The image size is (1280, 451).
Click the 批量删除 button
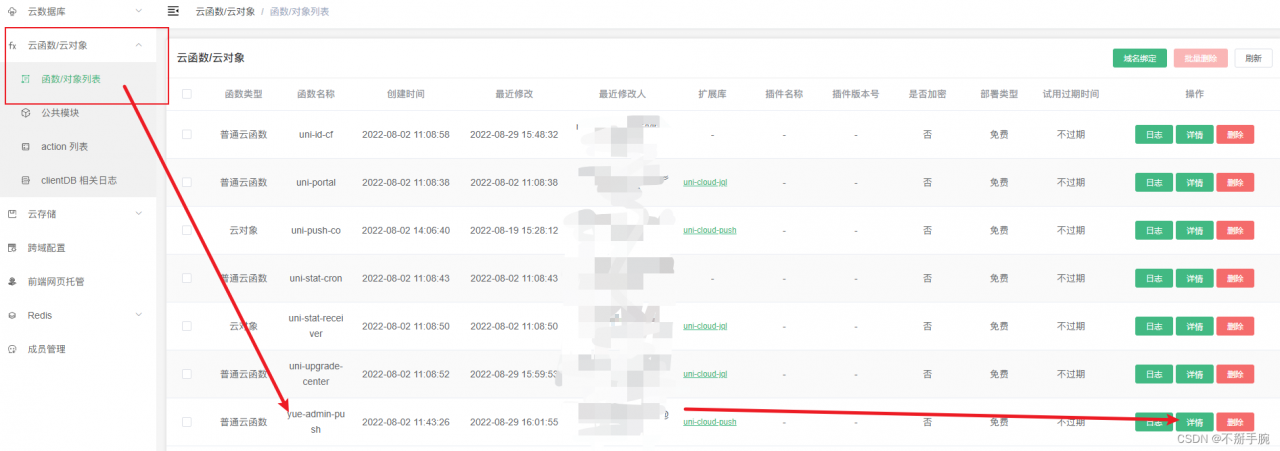pos(1200,58)
